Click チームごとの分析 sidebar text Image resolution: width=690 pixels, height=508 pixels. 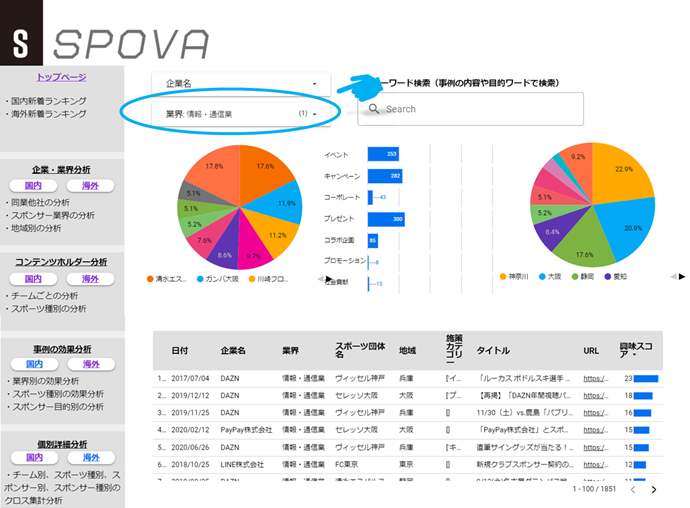pyautogui.click(x=44, y=295)
